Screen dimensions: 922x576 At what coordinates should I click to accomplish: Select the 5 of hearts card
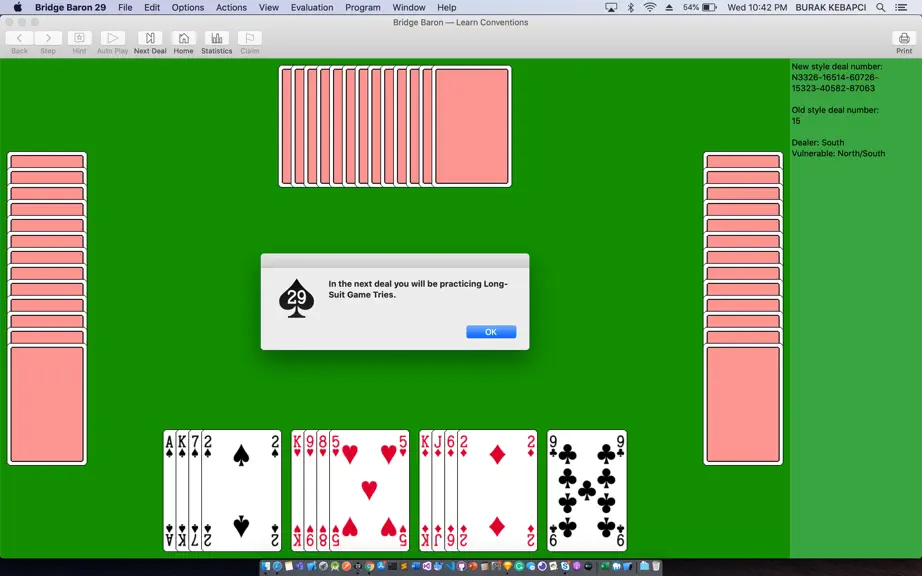coord(369,491)
